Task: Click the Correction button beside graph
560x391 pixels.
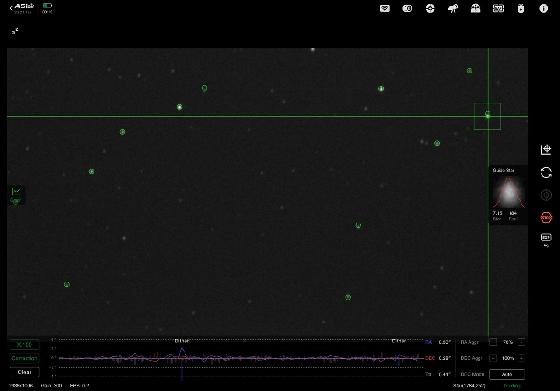Action: click(24, 358)
